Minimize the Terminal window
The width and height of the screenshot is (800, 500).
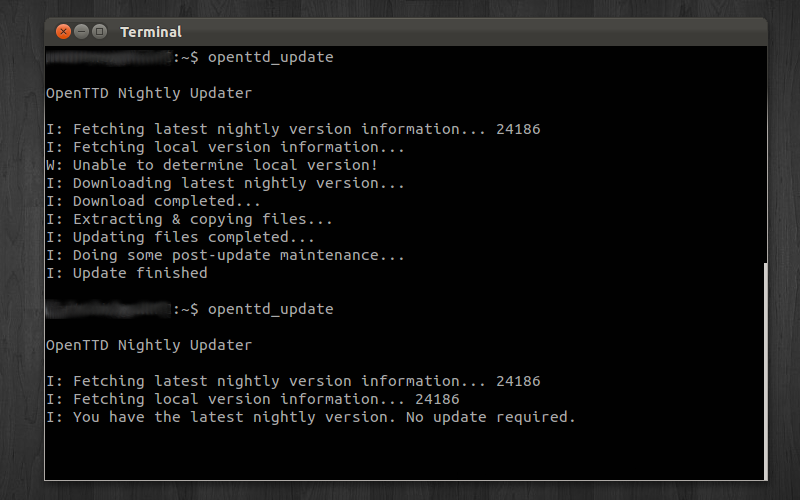click(x=82, y=32)
